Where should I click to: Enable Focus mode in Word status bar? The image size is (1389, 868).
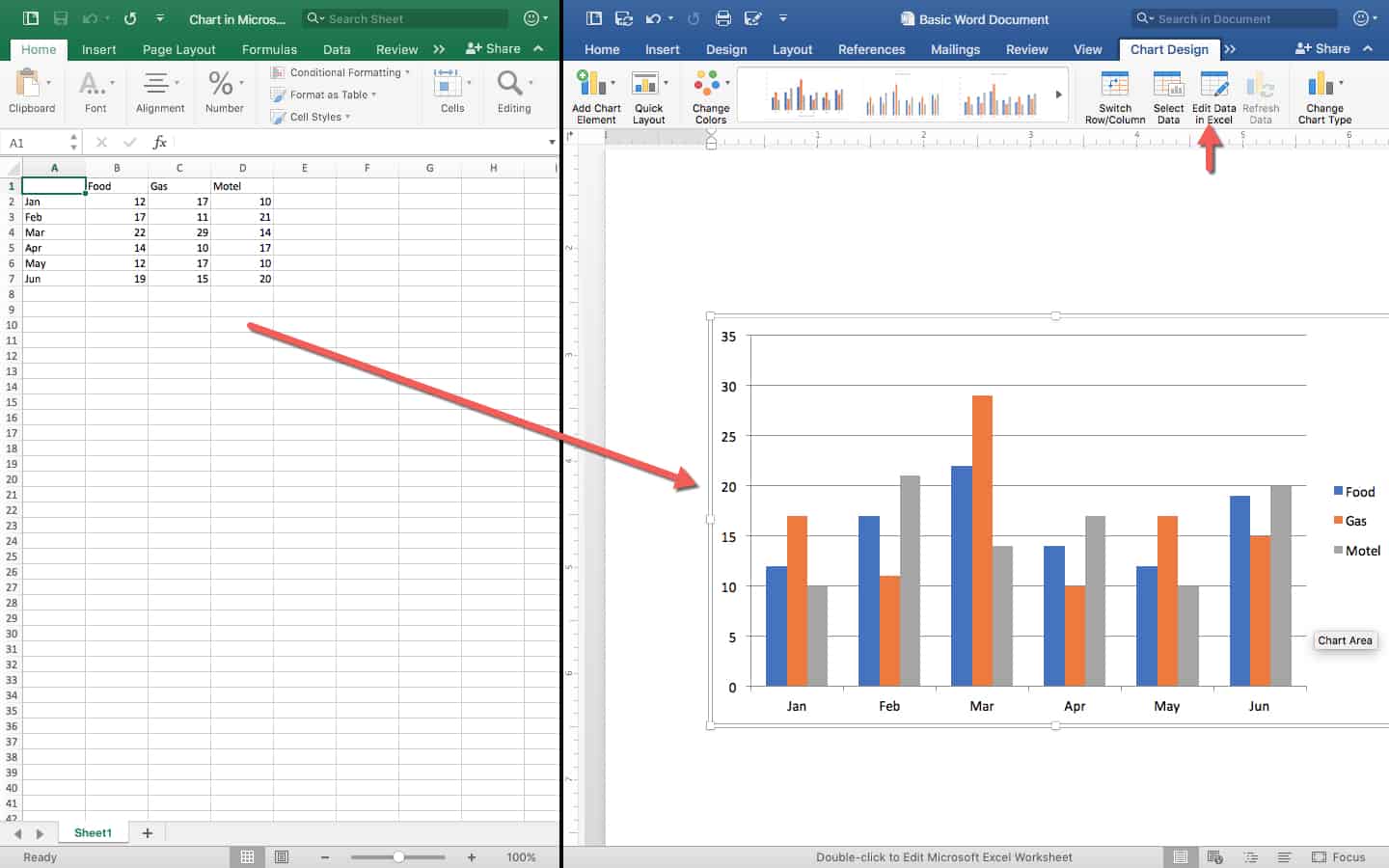click(1338, 856)
